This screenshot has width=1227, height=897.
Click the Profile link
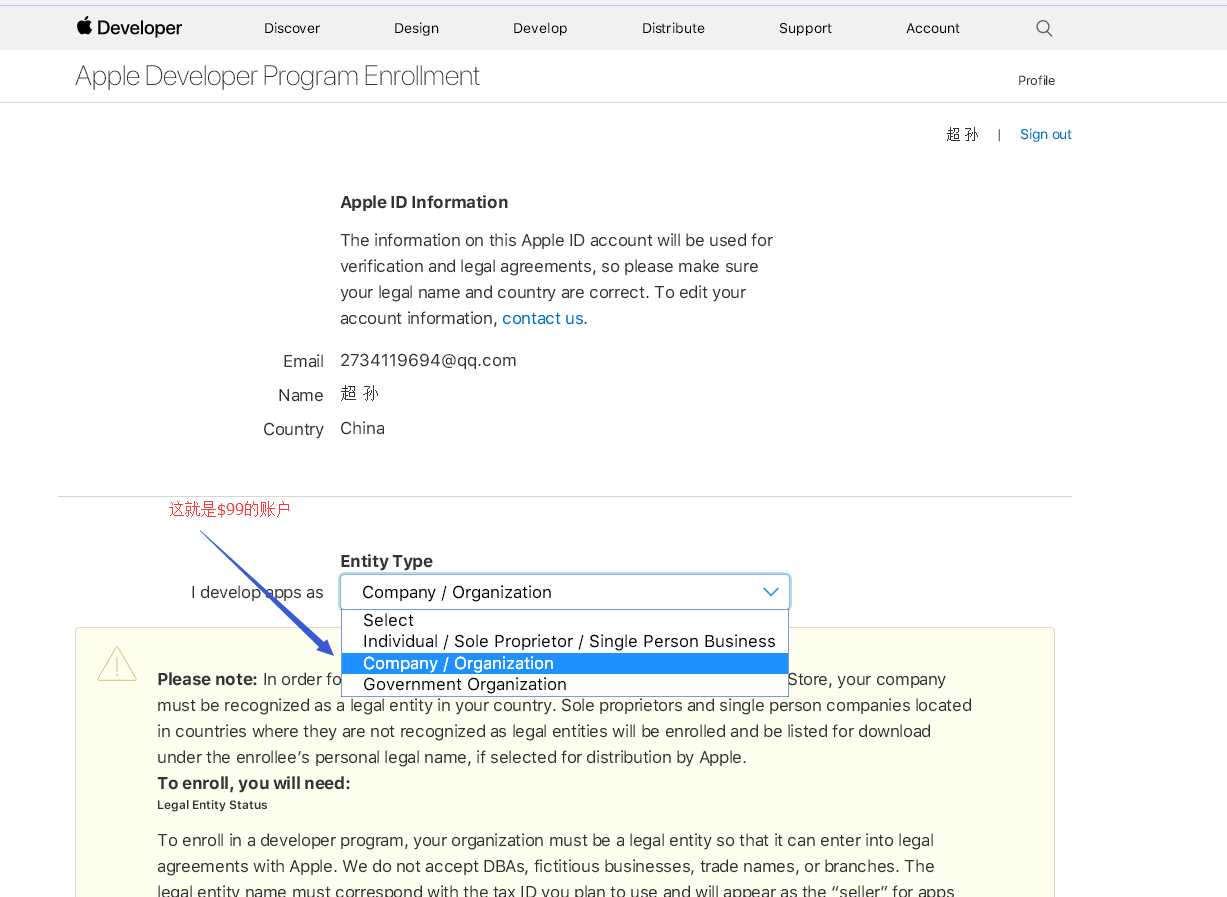coord(1036,80)
